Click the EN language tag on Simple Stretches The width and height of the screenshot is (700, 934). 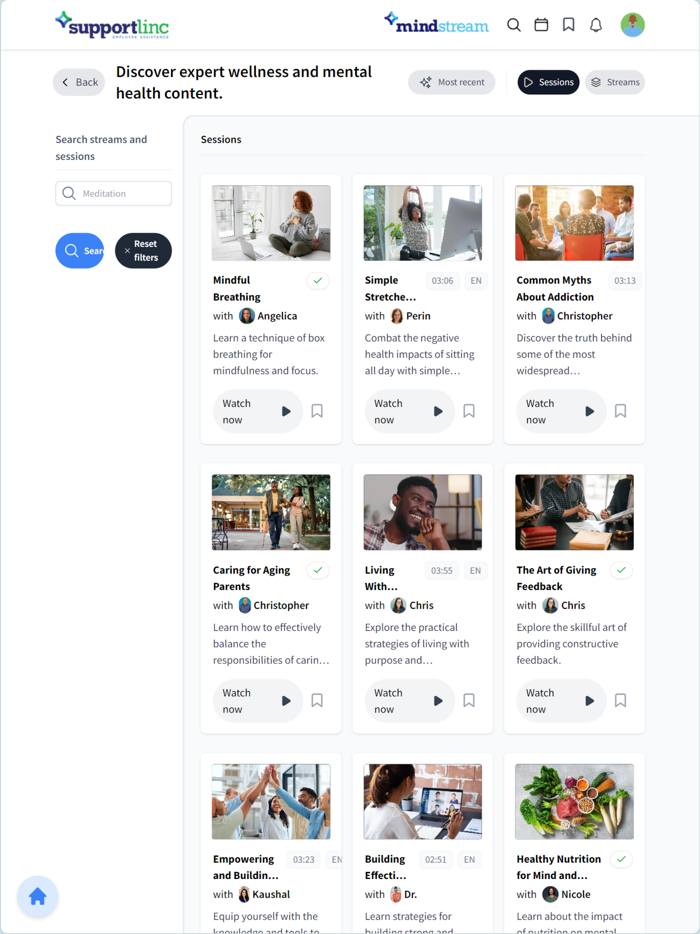click(x=476, y=281)
